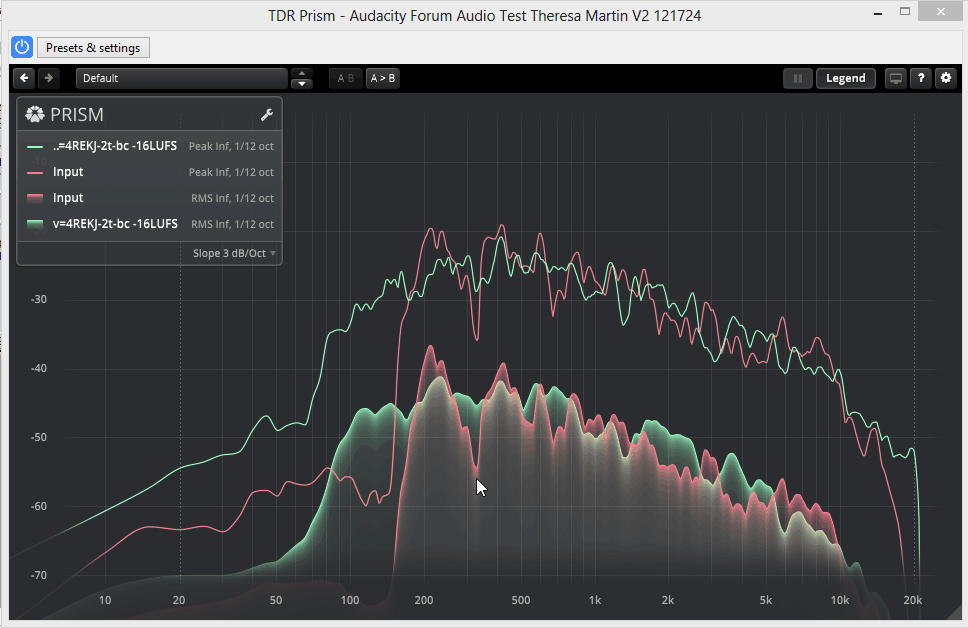Toggle the plugin power bypass button
This screenshot has width=968, height=628.
click(x=22, y=48)
